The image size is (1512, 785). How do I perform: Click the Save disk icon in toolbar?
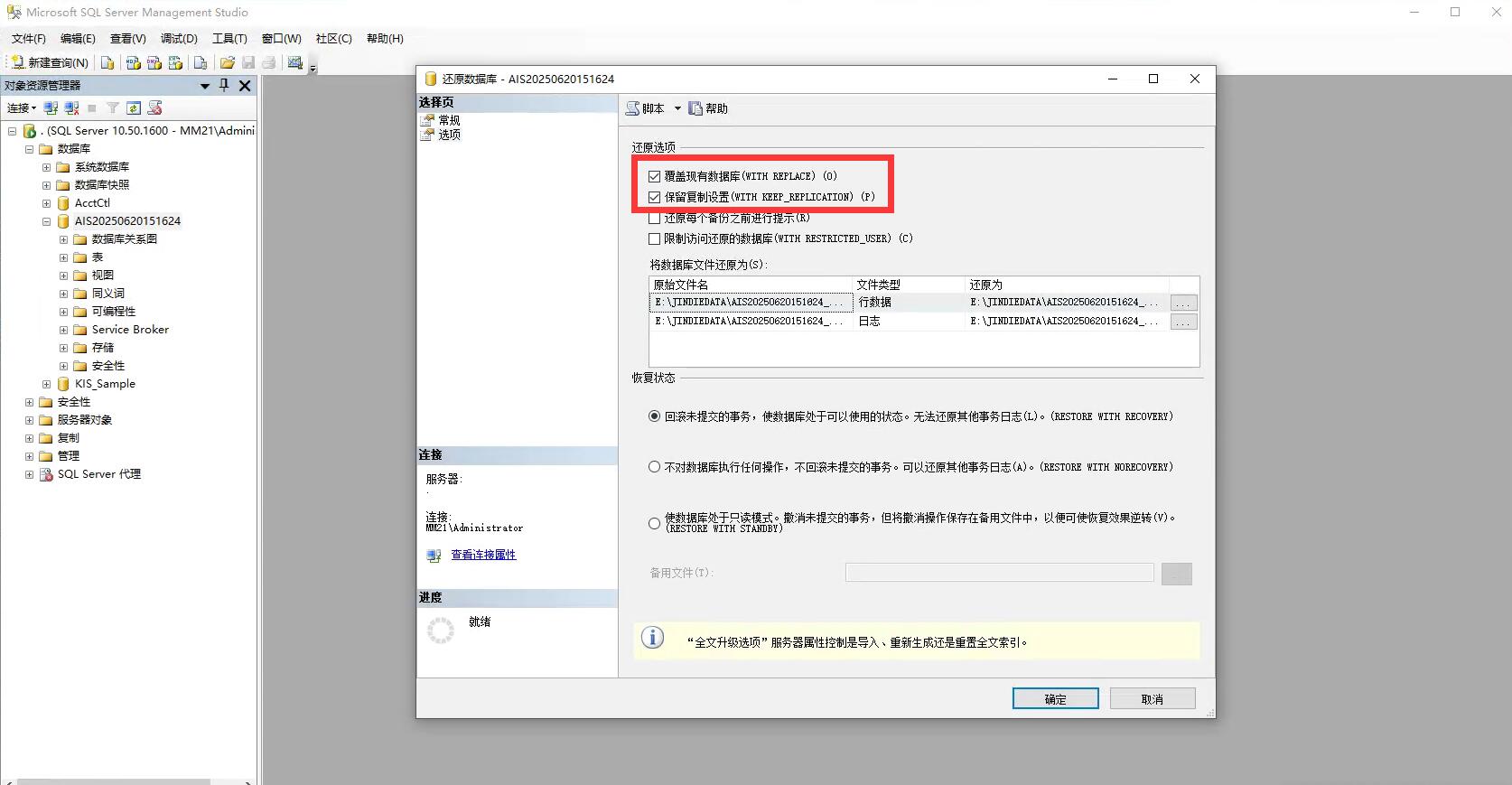point(248,62)
